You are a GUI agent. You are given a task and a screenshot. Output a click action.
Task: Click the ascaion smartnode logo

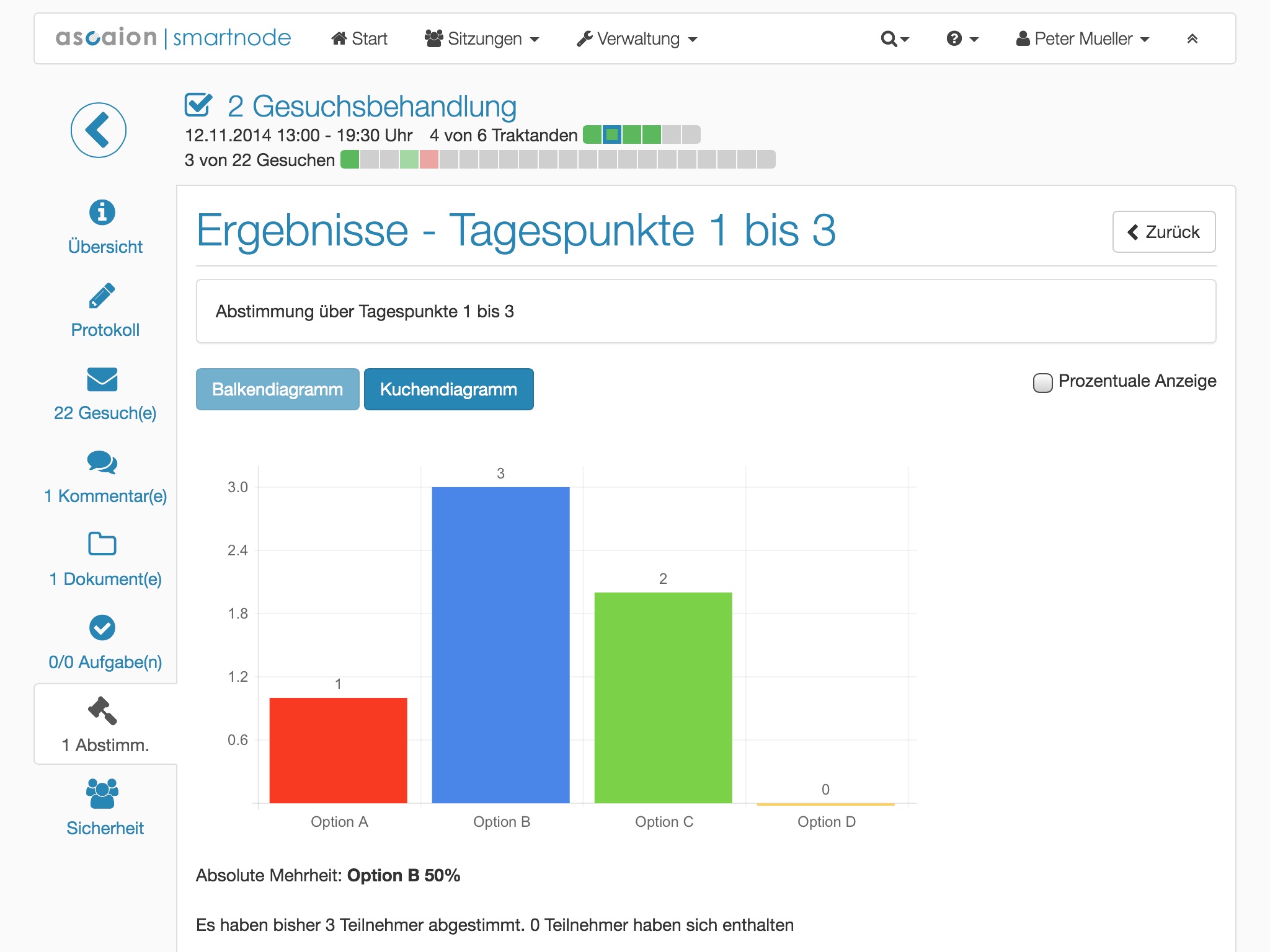(173, 38)
